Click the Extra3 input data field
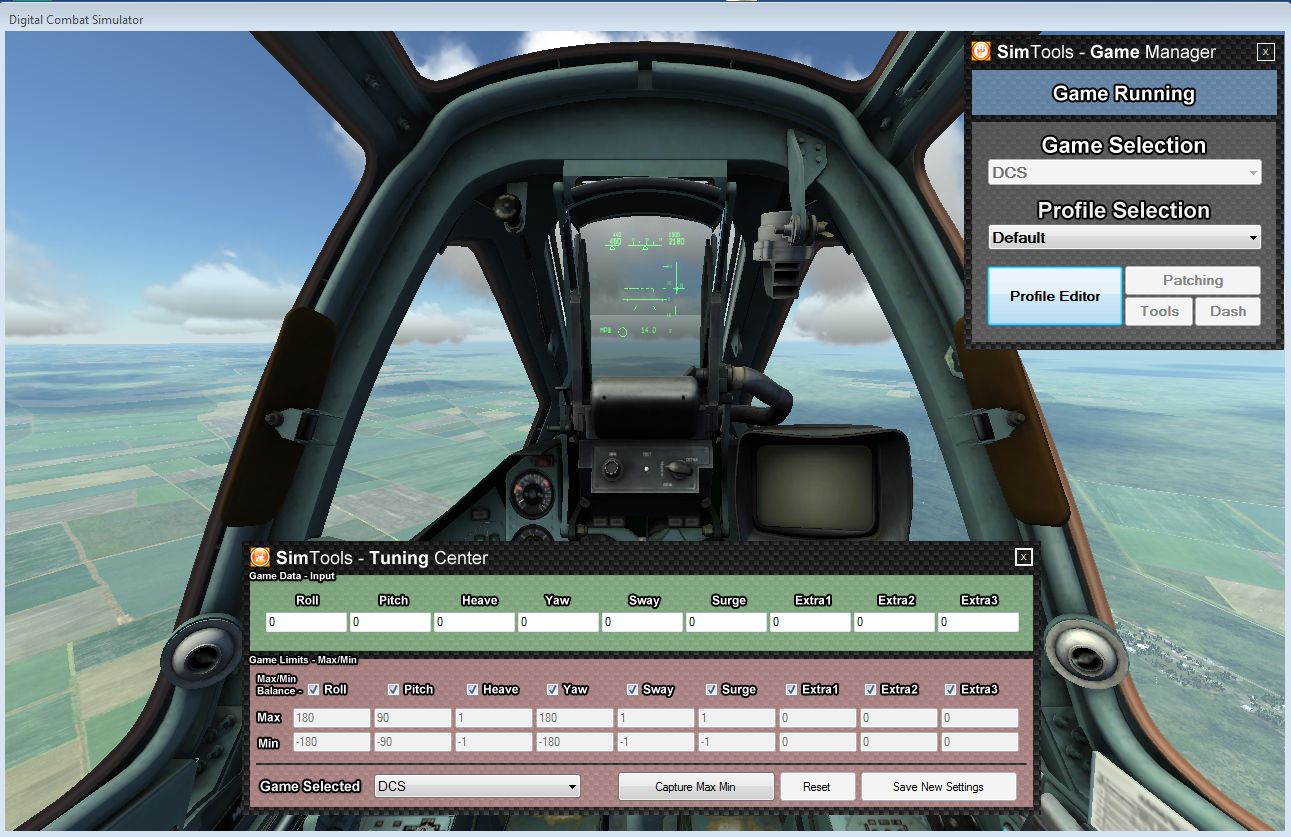Viewport: 1291px width, 837px height. click(x=978, y=622)
